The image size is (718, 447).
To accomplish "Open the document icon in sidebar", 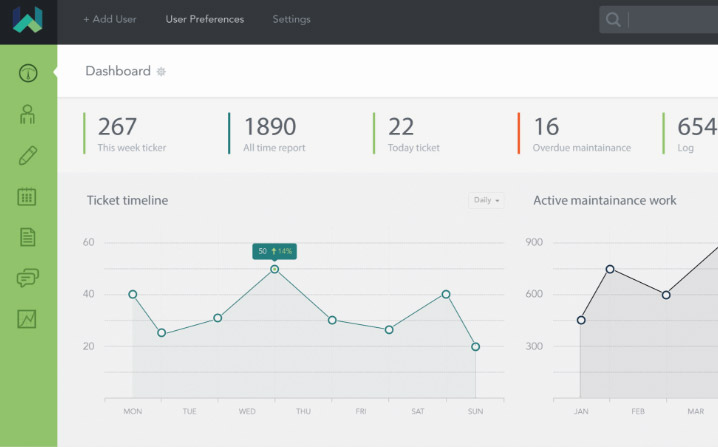I will [x=28, y=237].
